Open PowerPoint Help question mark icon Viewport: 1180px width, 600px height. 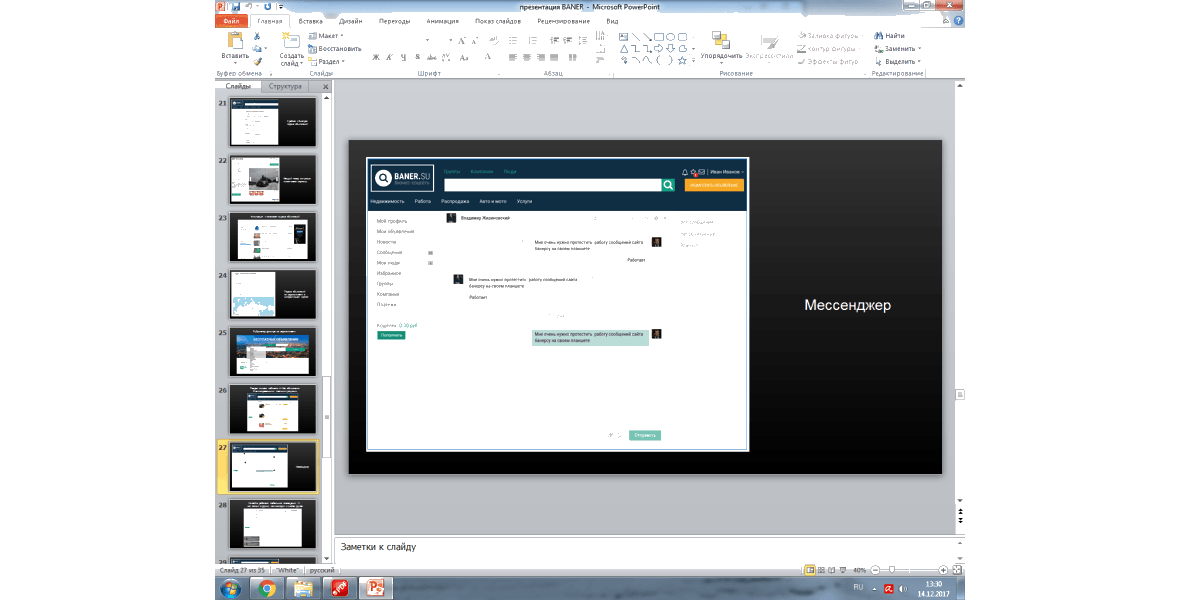click(x=958, y=21)
